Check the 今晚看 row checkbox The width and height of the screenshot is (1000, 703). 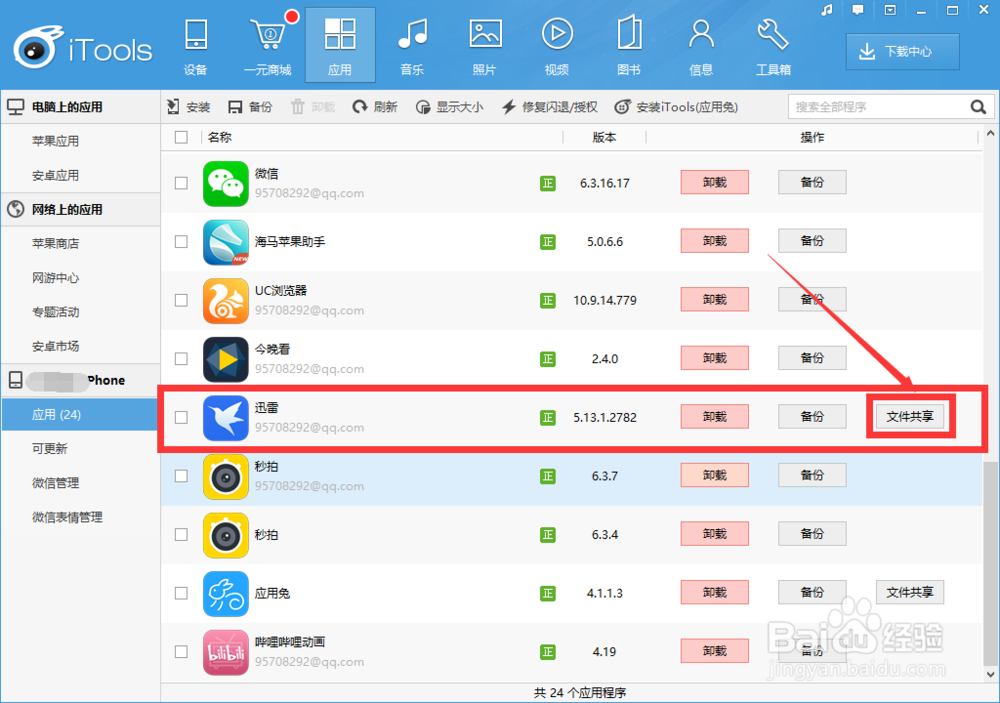(x=181, y=359)
